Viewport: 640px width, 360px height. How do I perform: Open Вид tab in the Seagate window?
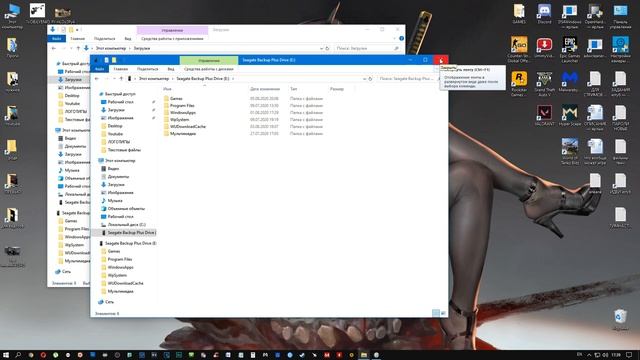[171, 69]
